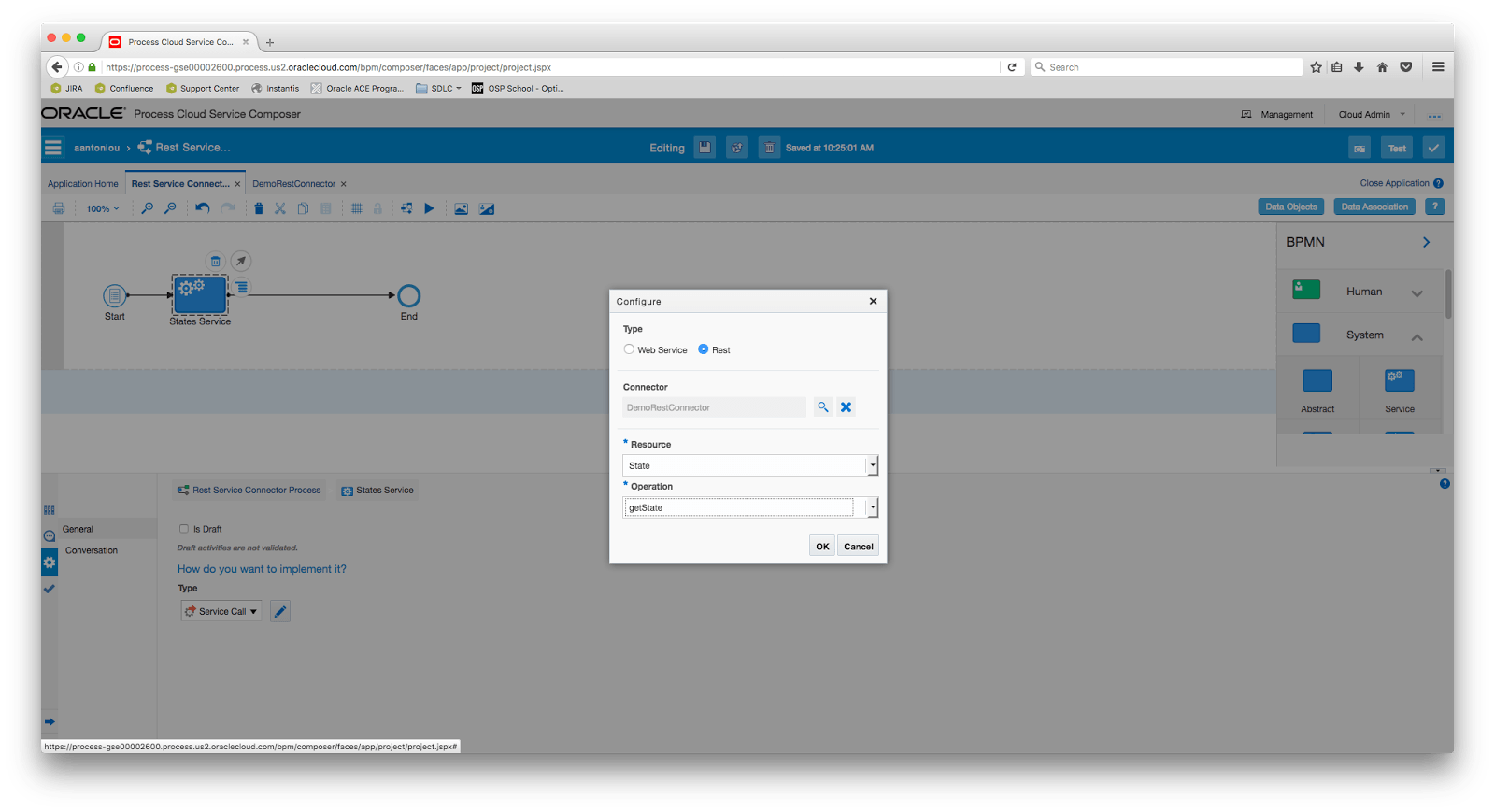Clear the connector with the X icon
Screen dimensions: 1495x812
[x=846, y=407]
